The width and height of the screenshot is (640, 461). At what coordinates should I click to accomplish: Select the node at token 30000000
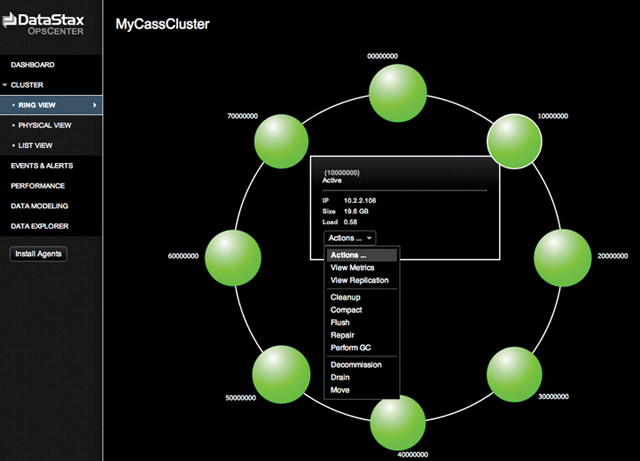[x=514, y=374]
